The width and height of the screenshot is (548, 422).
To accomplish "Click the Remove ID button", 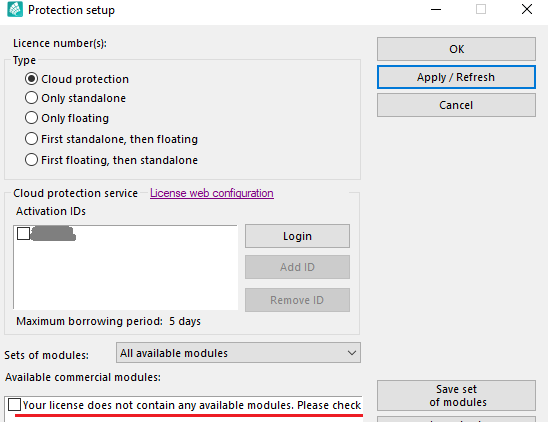I will coord(297,300).
